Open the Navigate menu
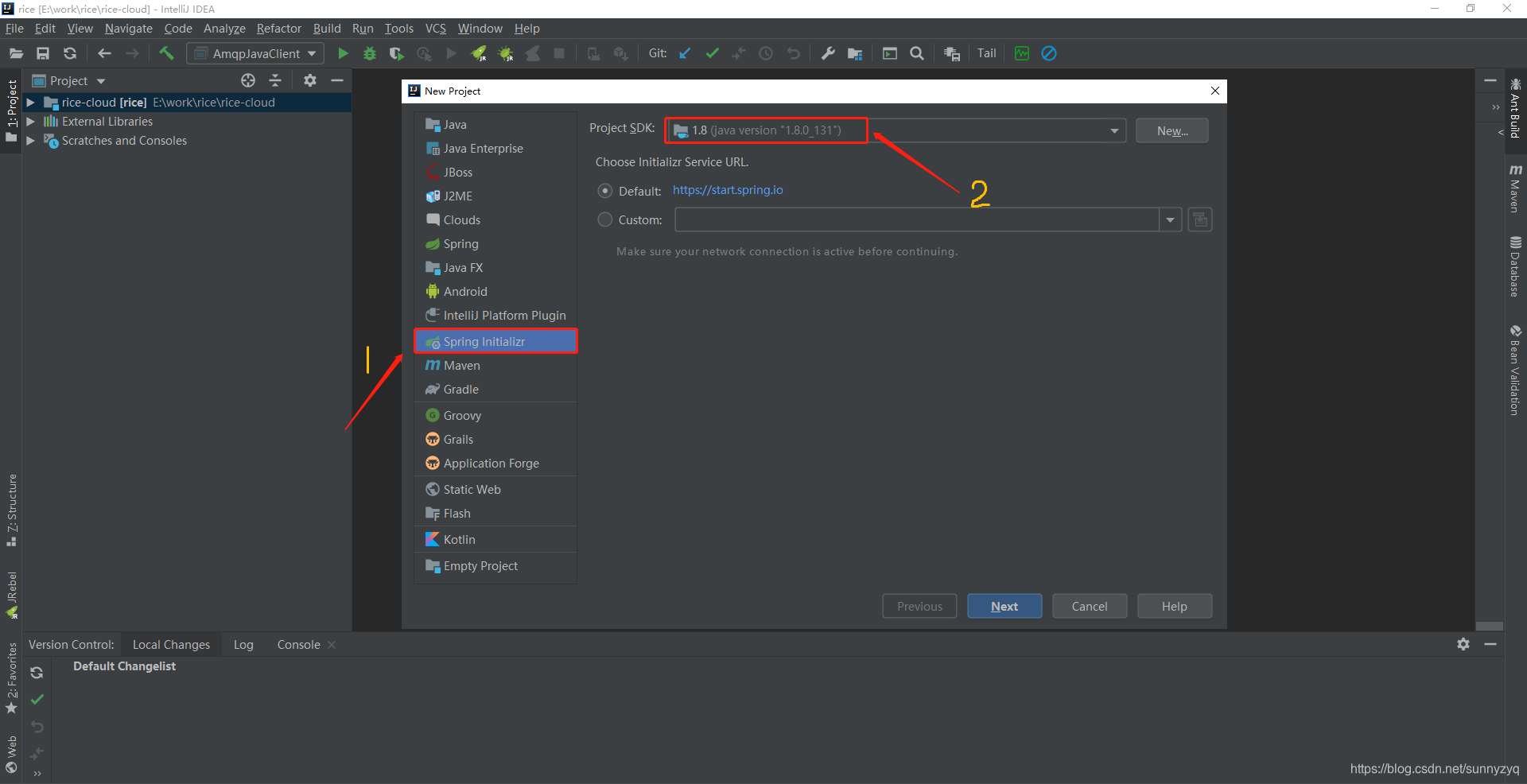The image size is (1527, 784). pos(129,29)
